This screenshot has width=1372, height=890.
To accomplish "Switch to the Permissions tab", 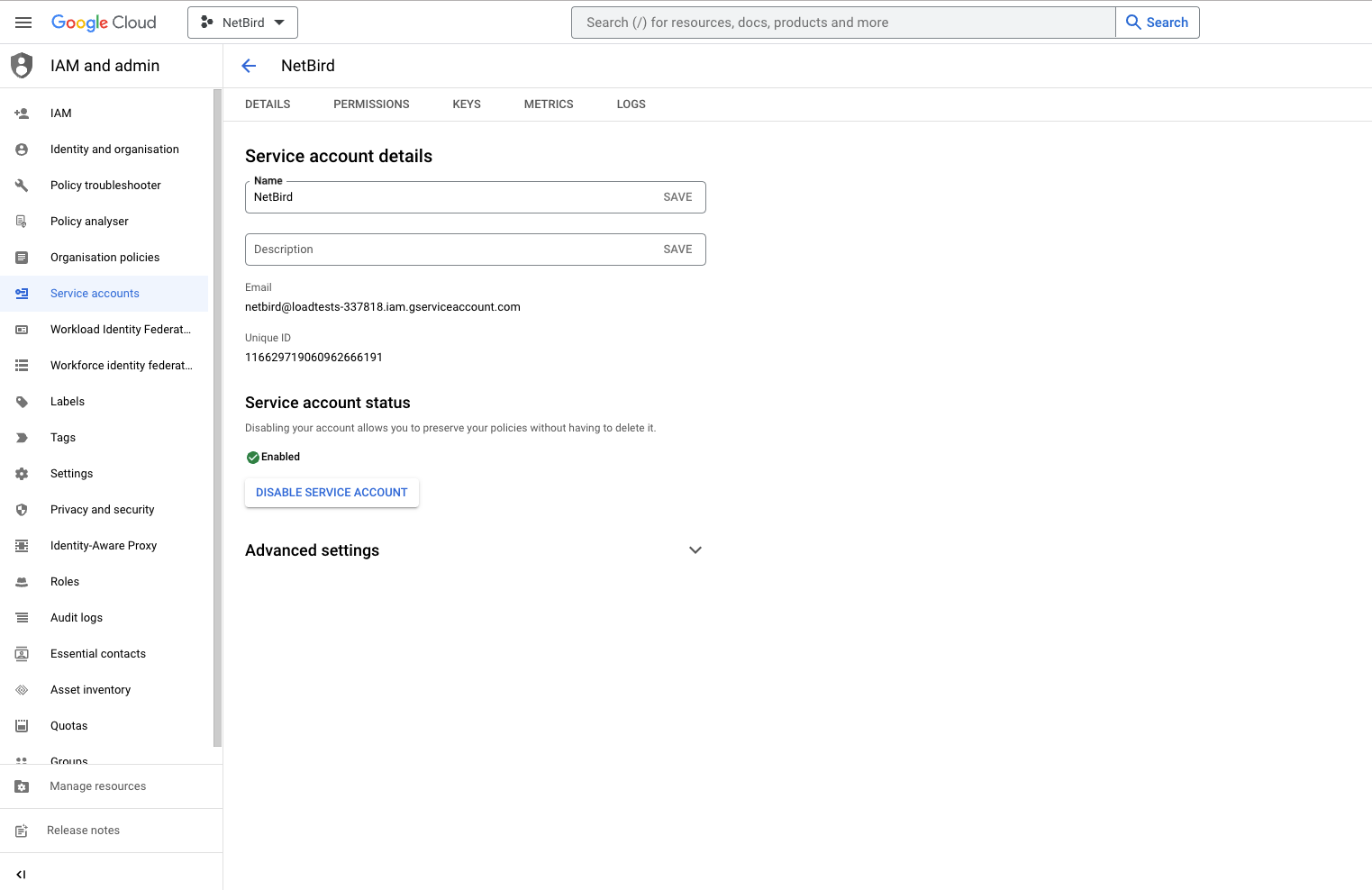I will pos(371,104).
